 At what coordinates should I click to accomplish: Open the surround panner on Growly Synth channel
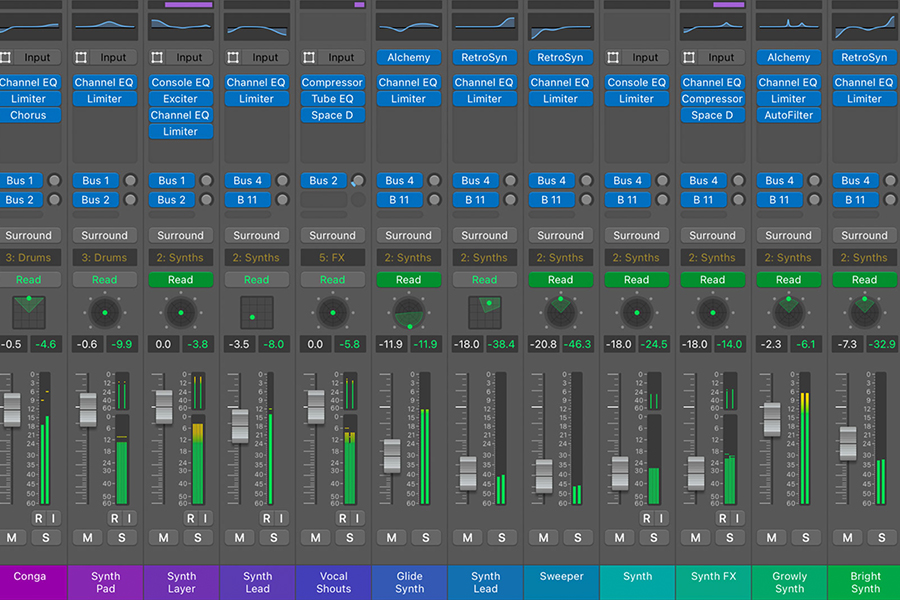(788, 312)
